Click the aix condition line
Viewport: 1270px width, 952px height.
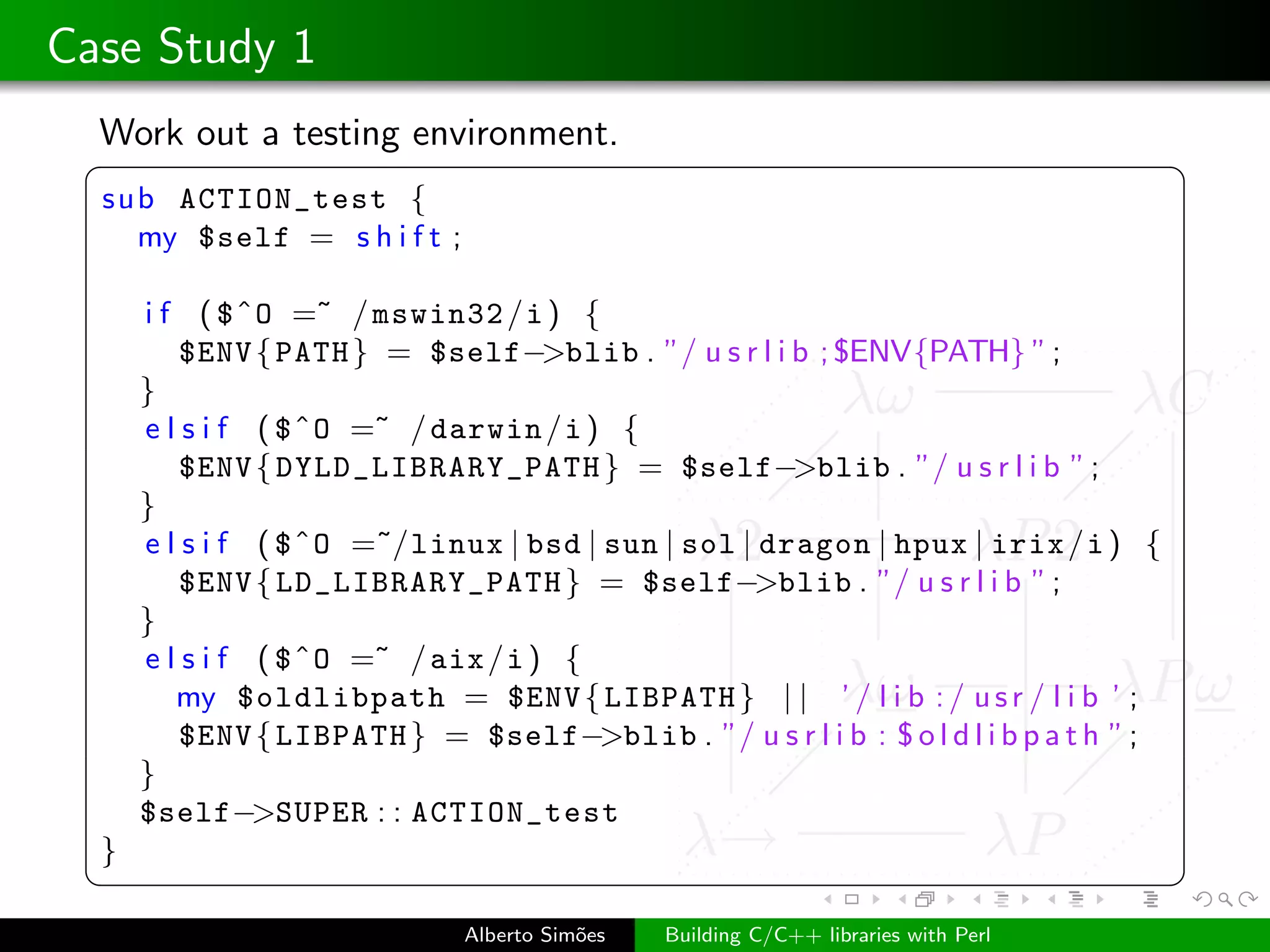coord(363,659)
